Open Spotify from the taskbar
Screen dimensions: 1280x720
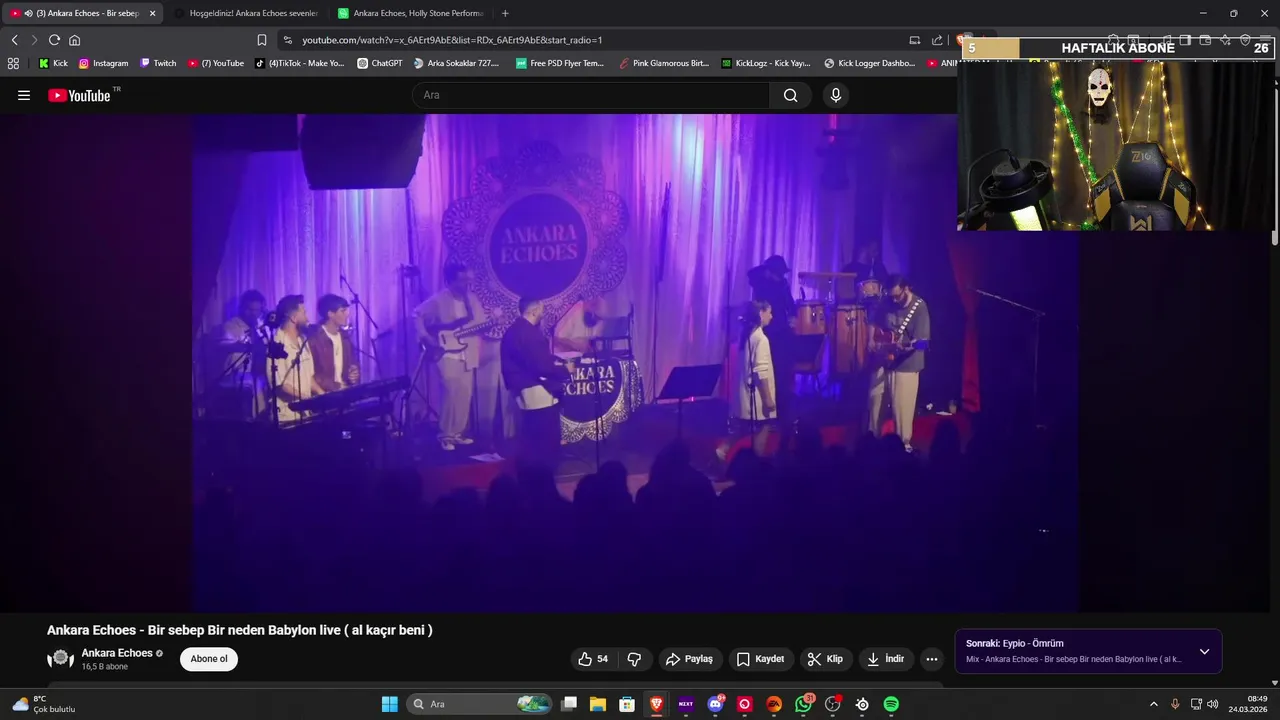coord(891,704)
